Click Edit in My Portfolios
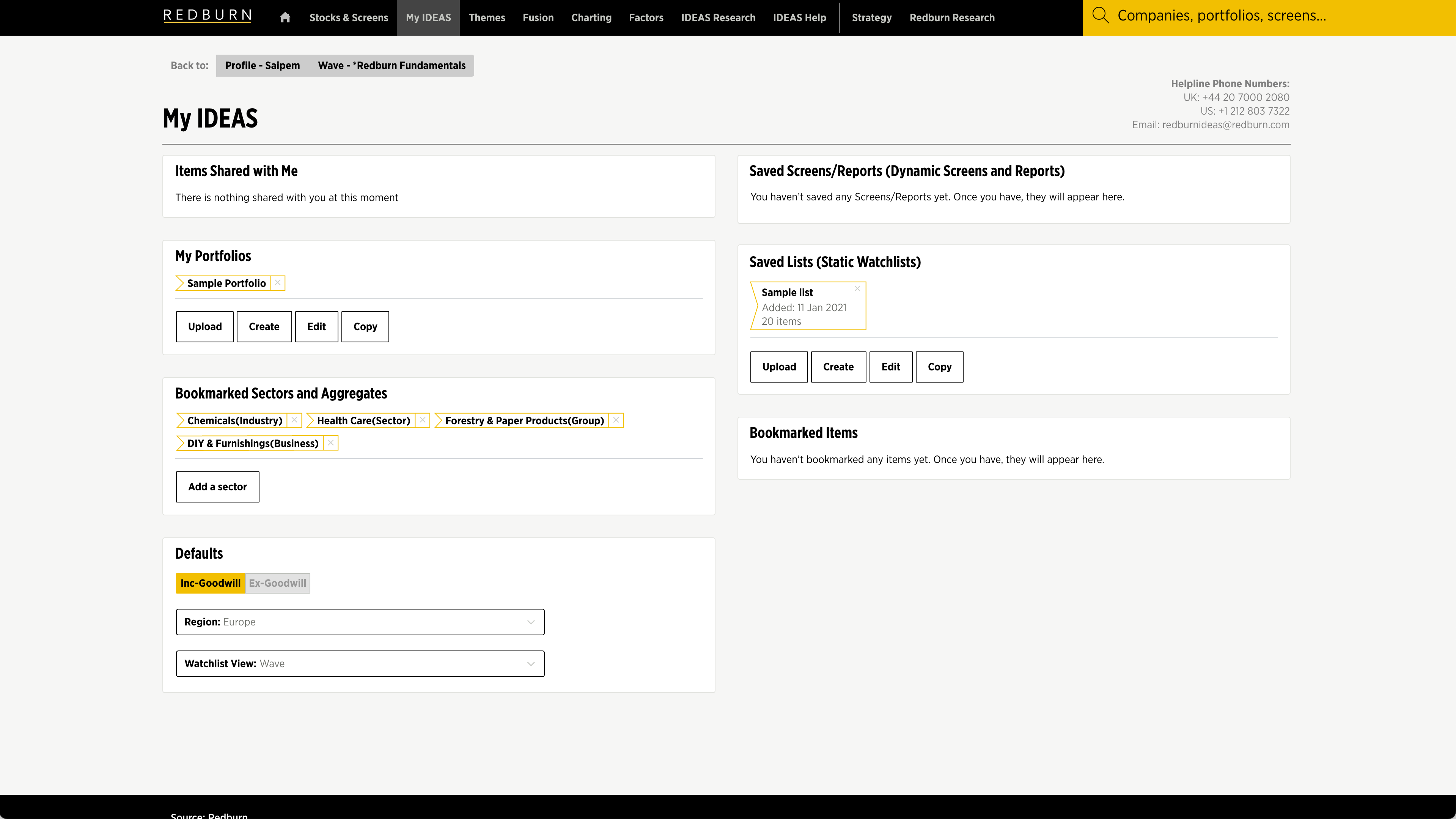The height and width of the screenshot is (819, 1456). tap(316, 326)
